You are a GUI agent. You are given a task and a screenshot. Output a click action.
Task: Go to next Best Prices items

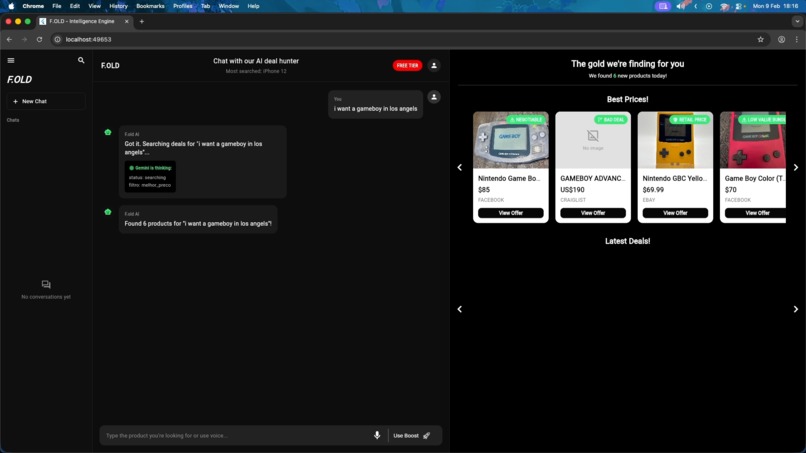click(x=796, y=167)
